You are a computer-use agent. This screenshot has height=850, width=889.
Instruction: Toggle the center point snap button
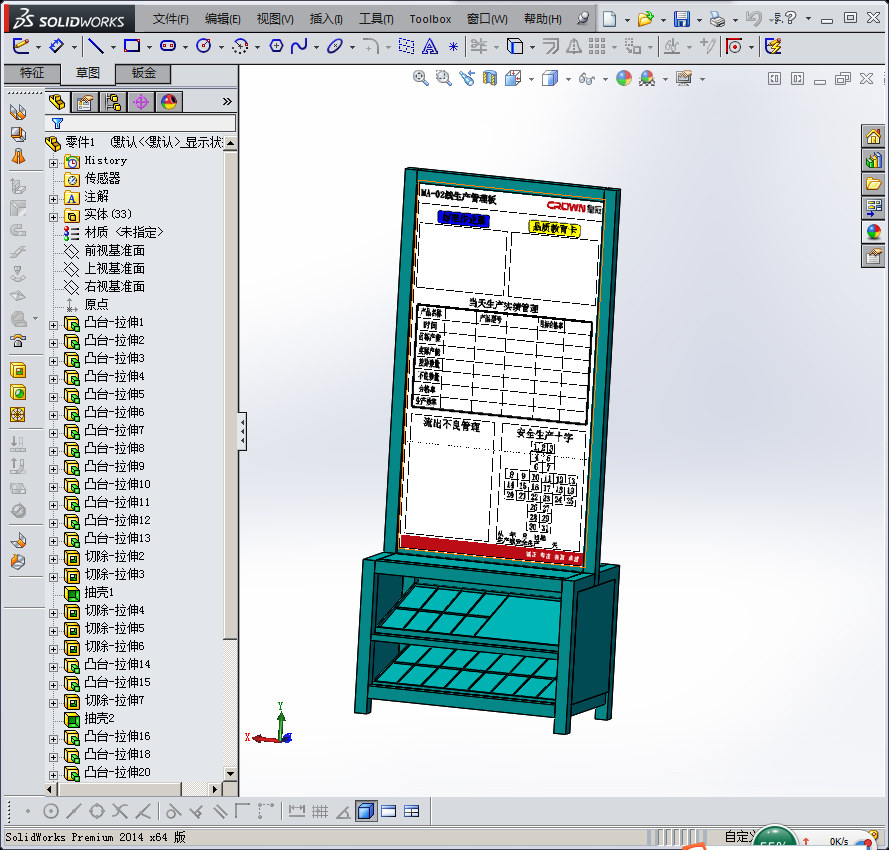[51, 811]
